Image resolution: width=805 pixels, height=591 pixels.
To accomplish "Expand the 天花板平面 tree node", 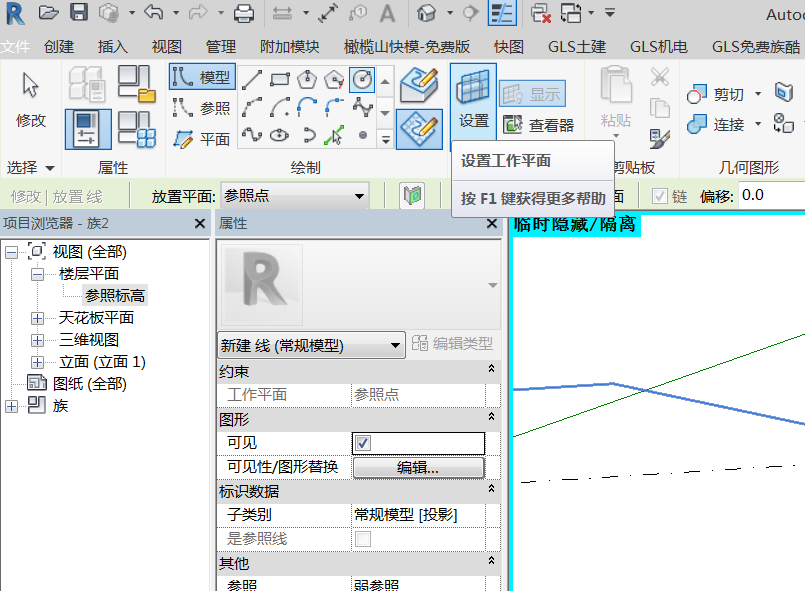I will tap(37, 318).
